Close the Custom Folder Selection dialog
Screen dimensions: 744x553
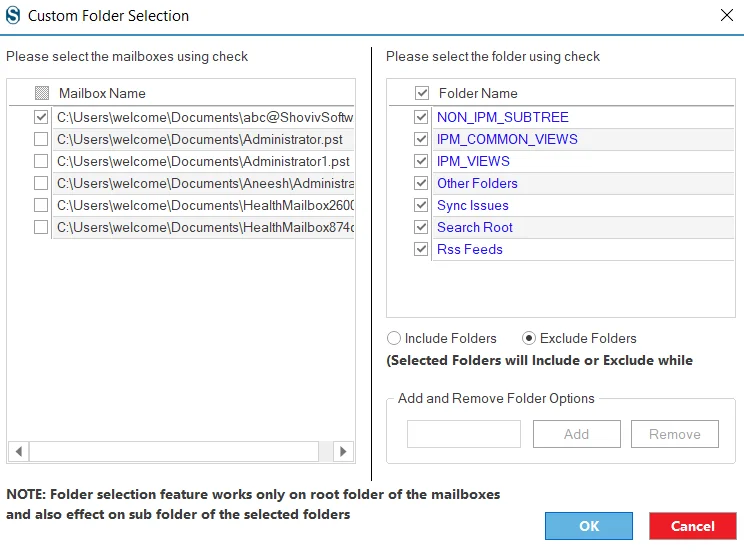point(726,15)
